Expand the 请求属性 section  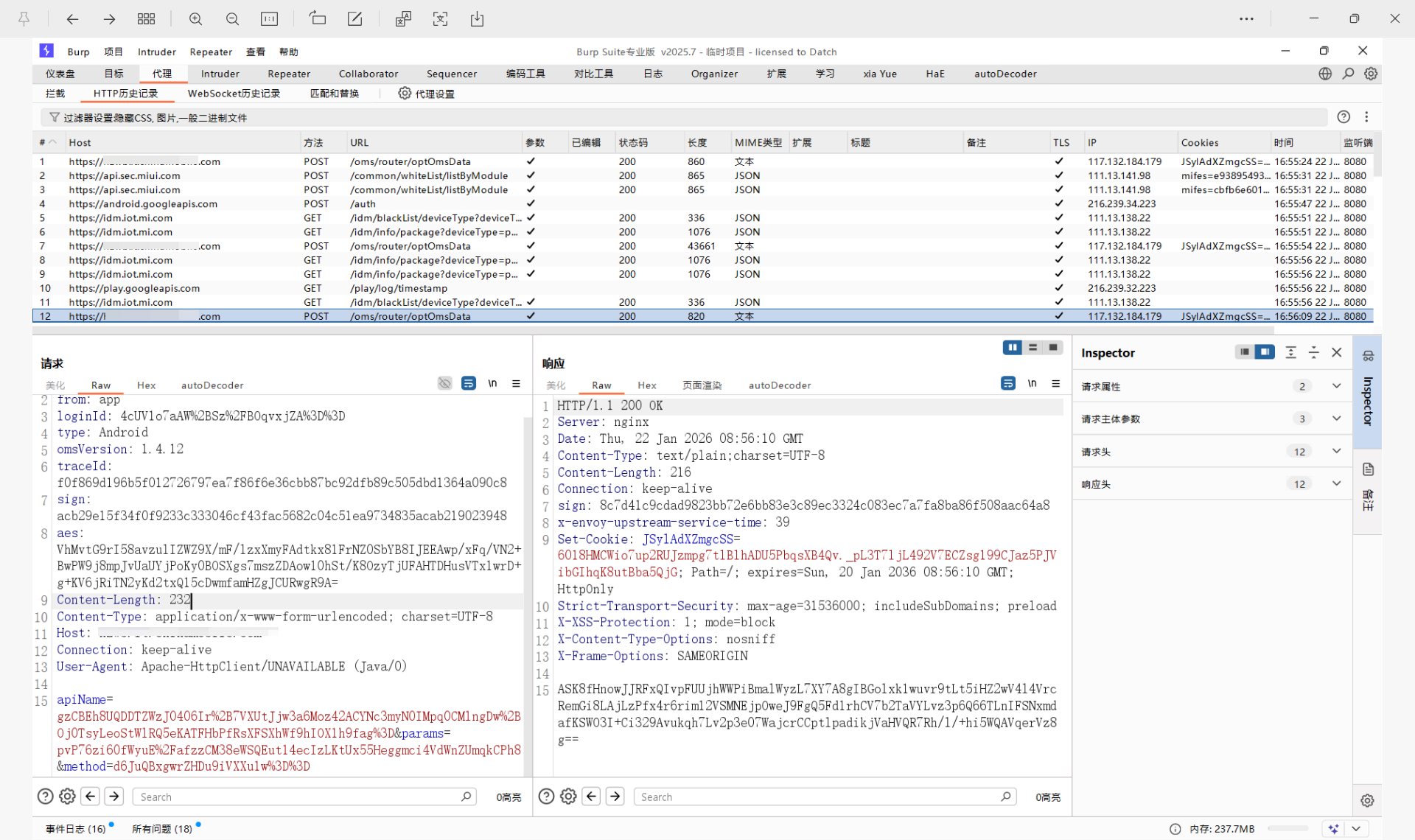tap(1336, 386)
